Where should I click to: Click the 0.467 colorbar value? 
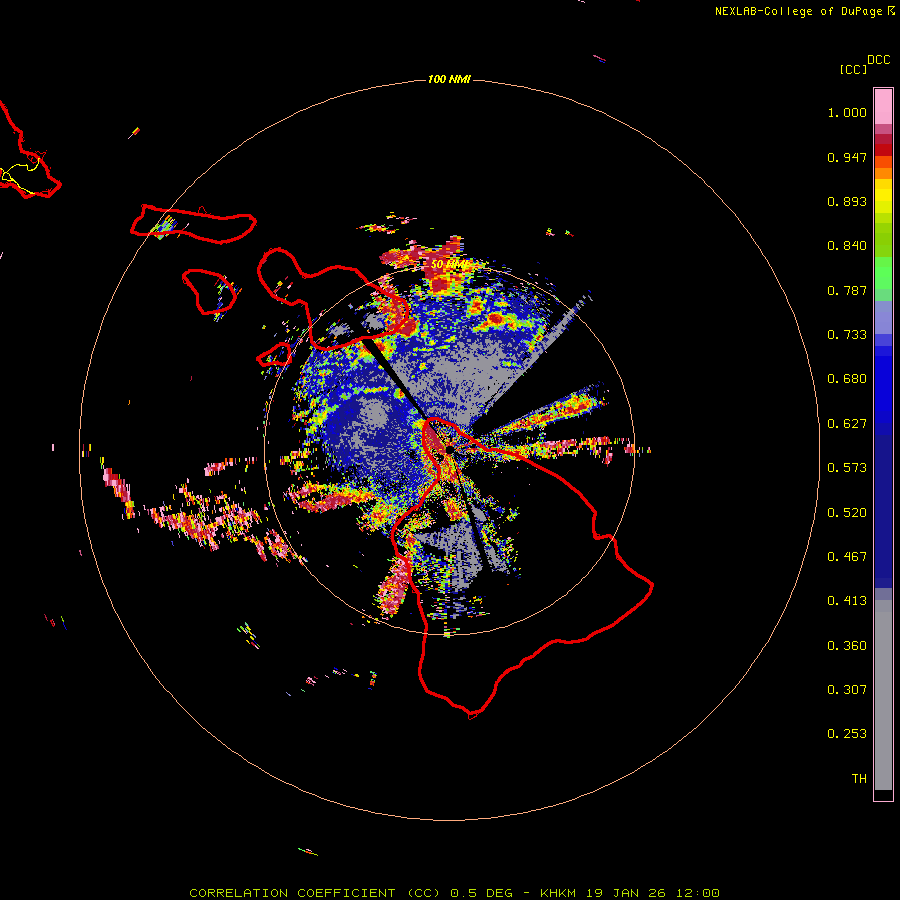coord(847,557)
